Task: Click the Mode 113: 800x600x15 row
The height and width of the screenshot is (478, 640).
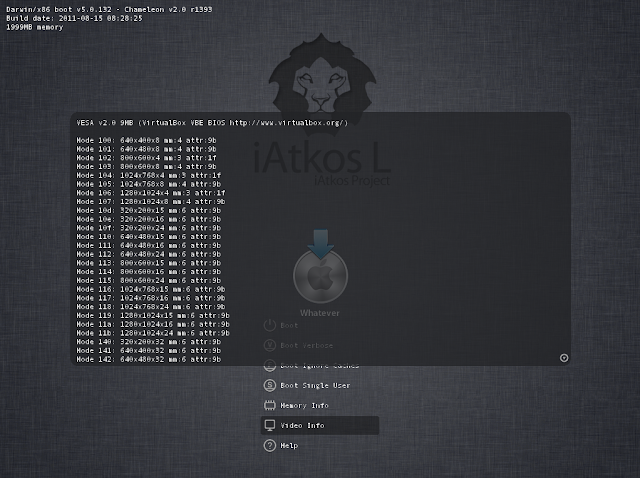Action: pyautogui.click(x=149, y=263)
